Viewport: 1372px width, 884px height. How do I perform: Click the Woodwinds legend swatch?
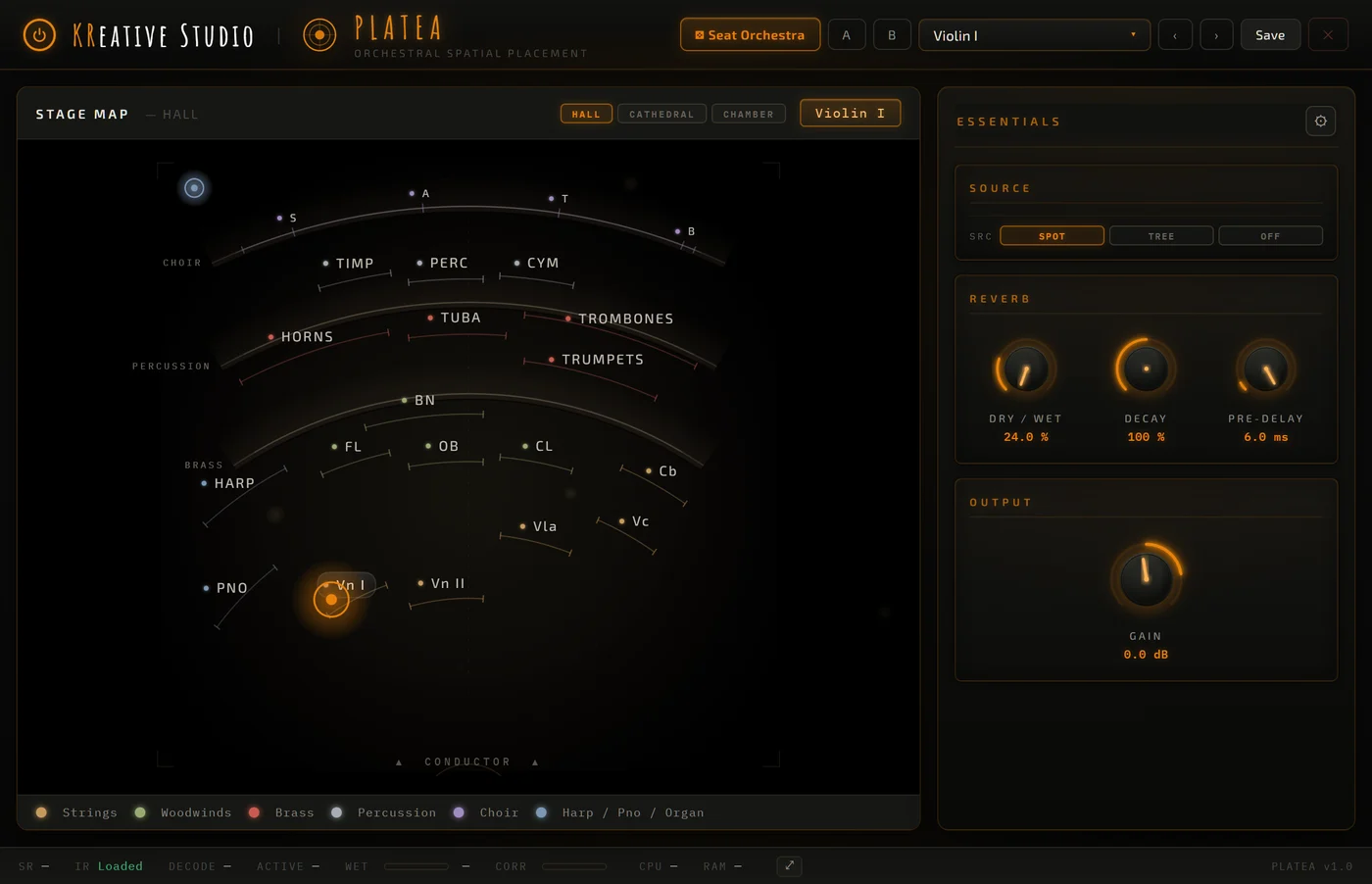tap(140, 812)
